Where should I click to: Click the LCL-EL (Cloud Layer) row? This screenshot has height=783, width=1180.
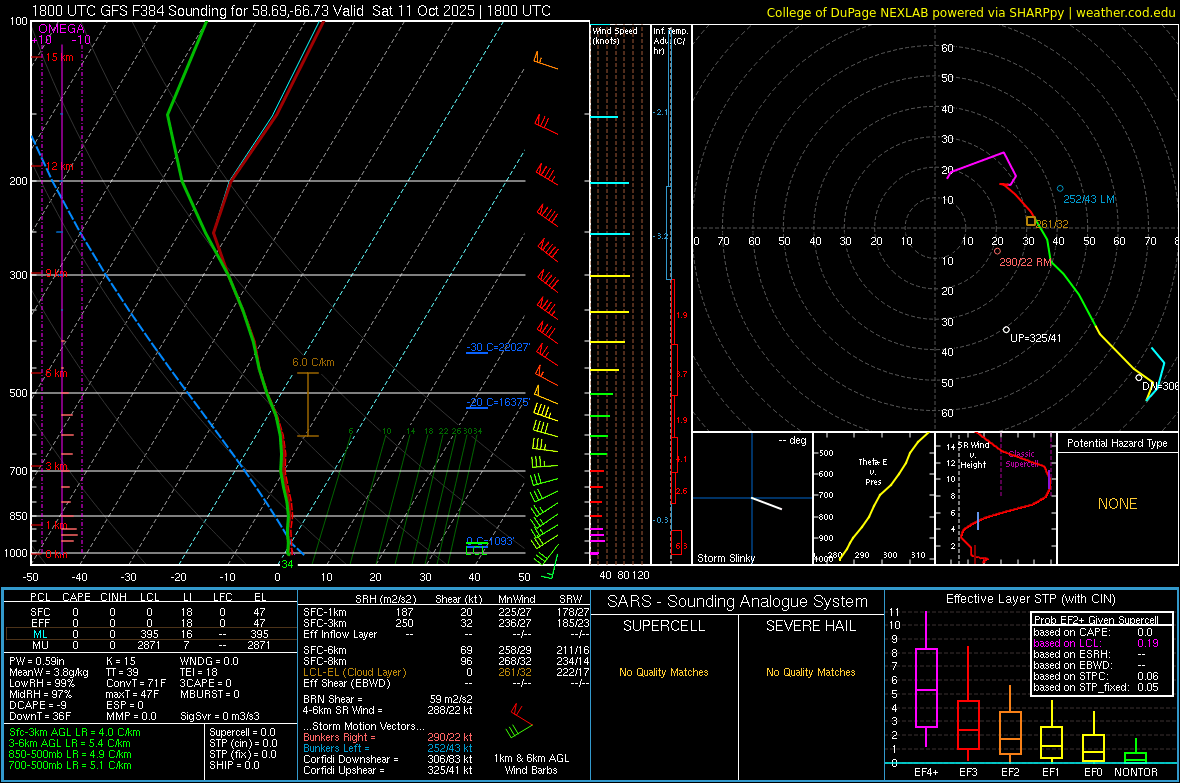tap(446, 672)
